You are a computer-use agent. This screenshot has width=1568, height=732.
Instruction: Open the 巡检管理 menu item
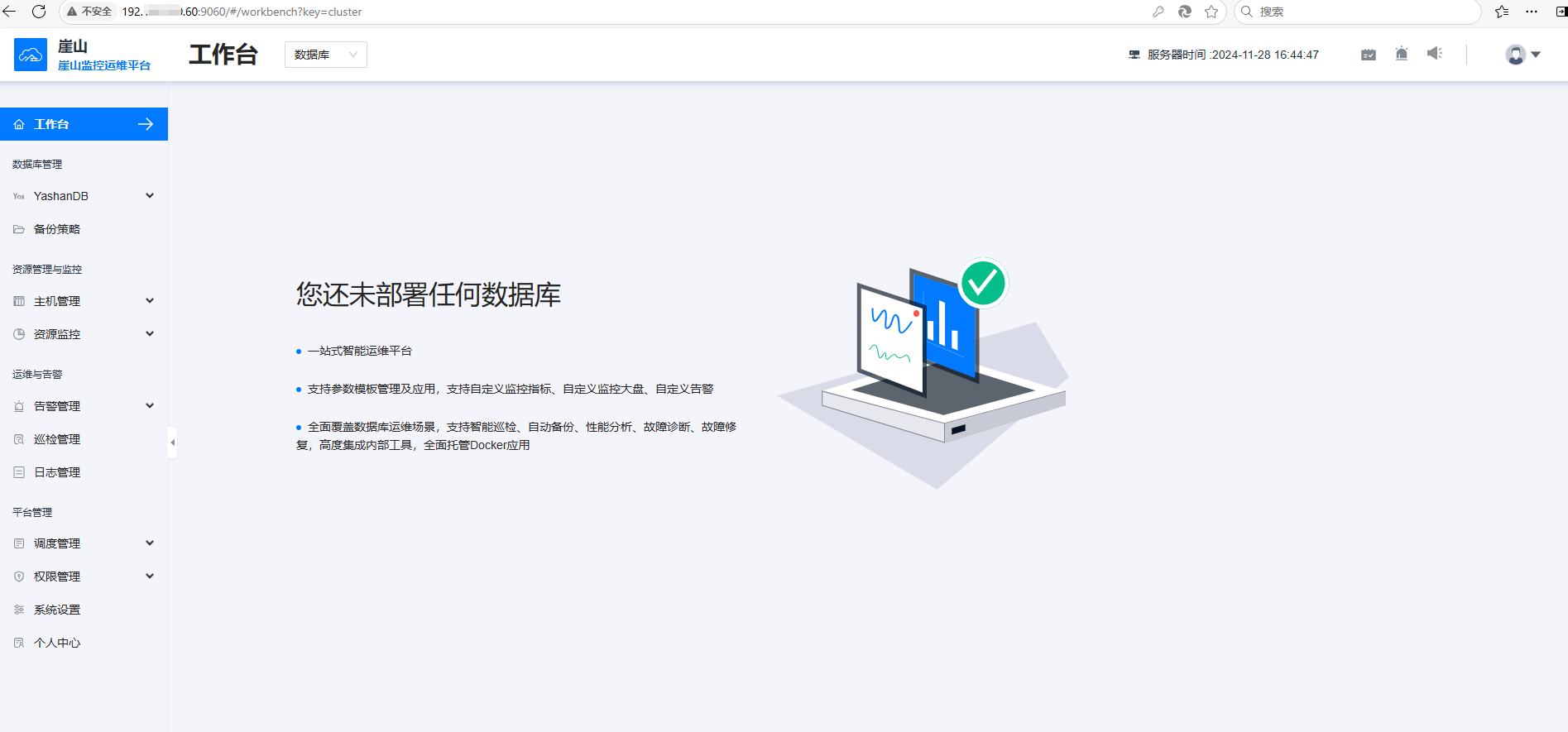pyautogui.click(x=84, y=439)
